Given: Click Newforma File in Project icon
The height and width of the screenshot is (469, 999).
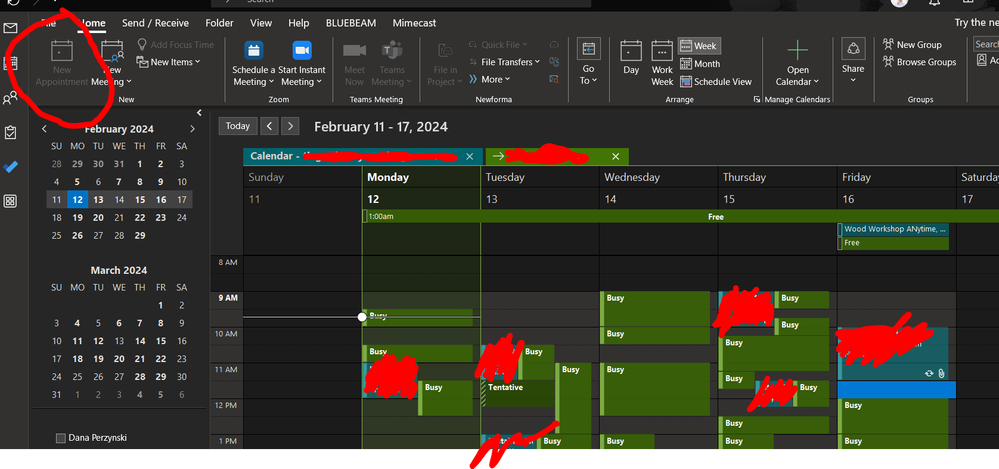Looking at the screenshot, I should pos(445,51).
